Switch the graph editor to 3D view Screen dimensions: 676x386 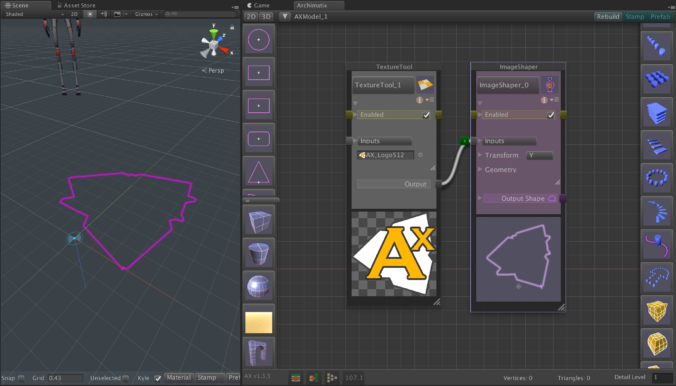coord(266,16)
